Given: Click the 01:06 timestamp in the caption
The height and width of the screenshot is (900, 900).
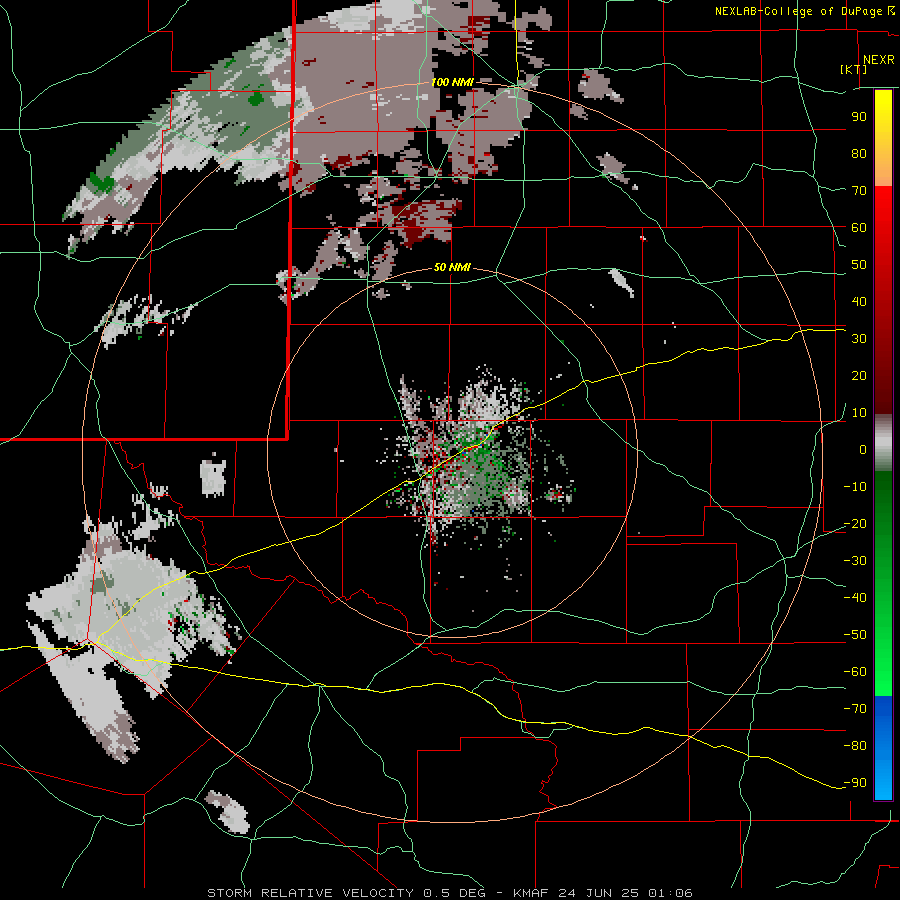Looking at the screenshot, I should click(670, 893).
